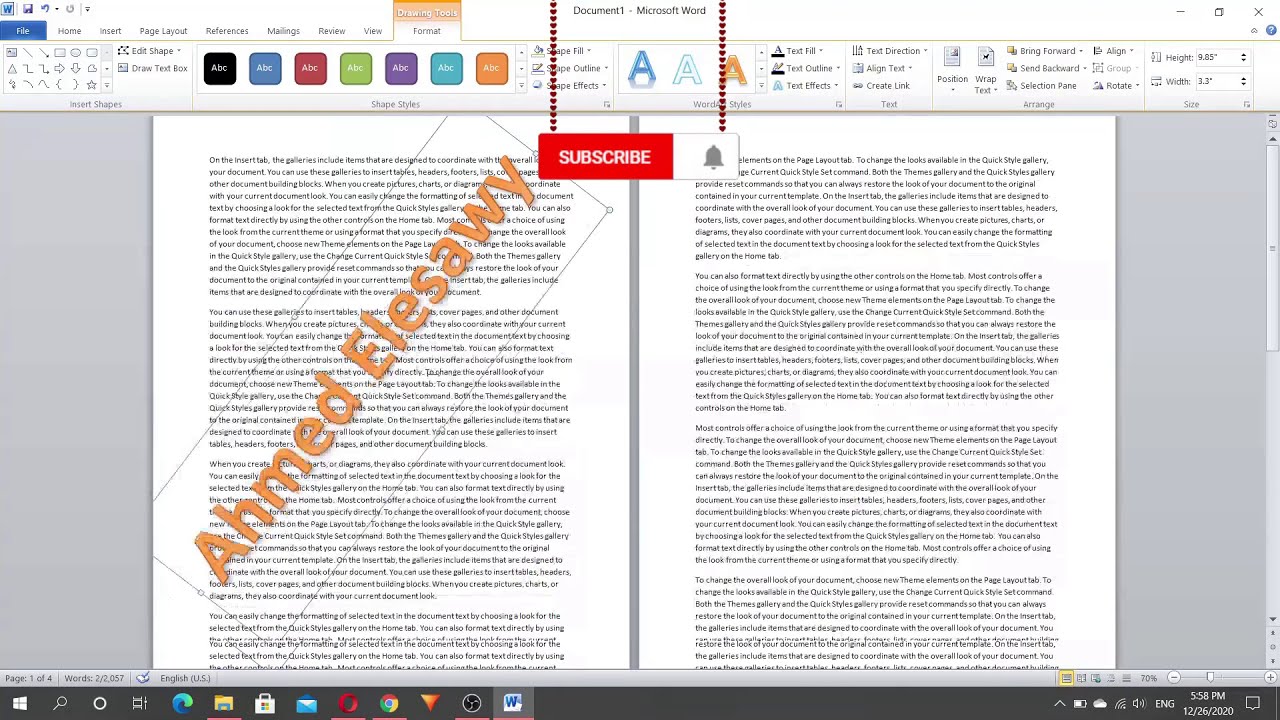The image size is (1280, 720).
Task: Select the Left Brace shape
Action: tap(60, 85)
